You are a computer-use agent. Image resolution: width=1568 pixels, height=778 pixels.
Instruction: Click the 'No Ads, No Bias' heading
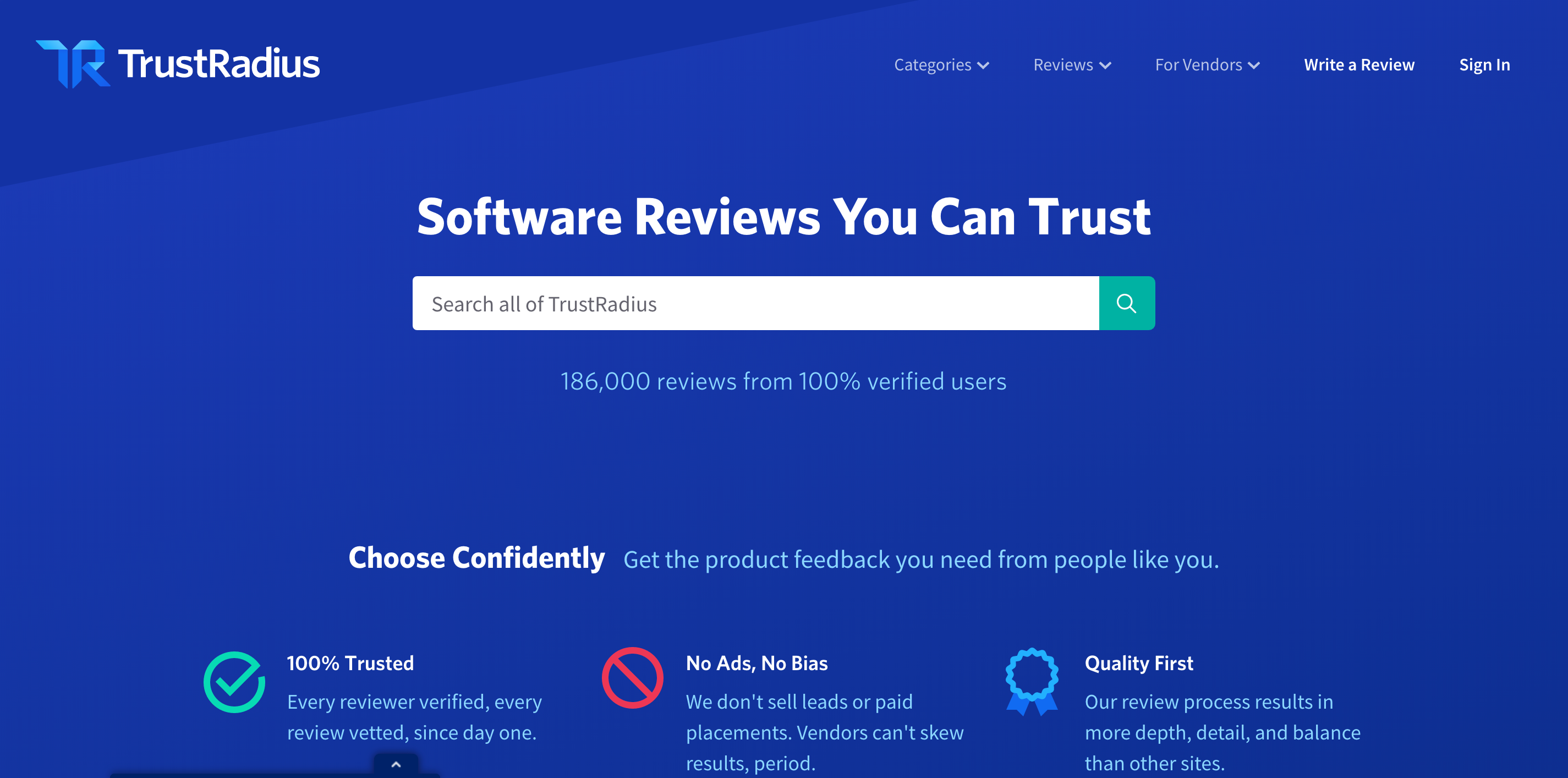click(756, 663)
